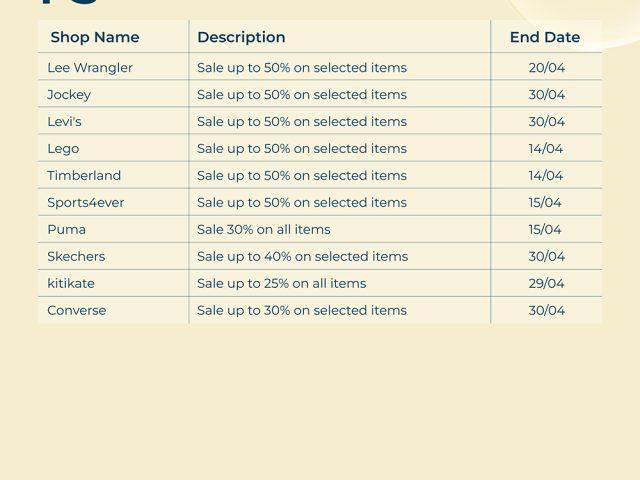Click the kitikate shop name cell
This screenshot has width=640, height=480.
click(x=71, y=284)
